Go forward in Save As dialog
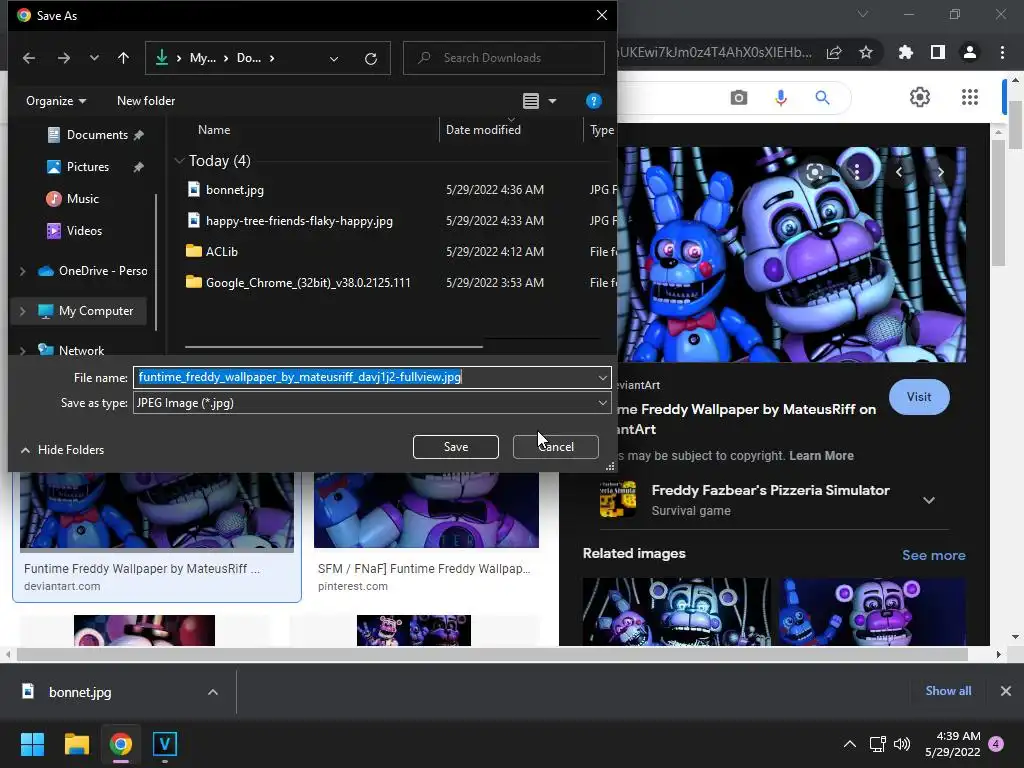The width and height of the screenshot is (1024, 768). (x=63, y=58)
